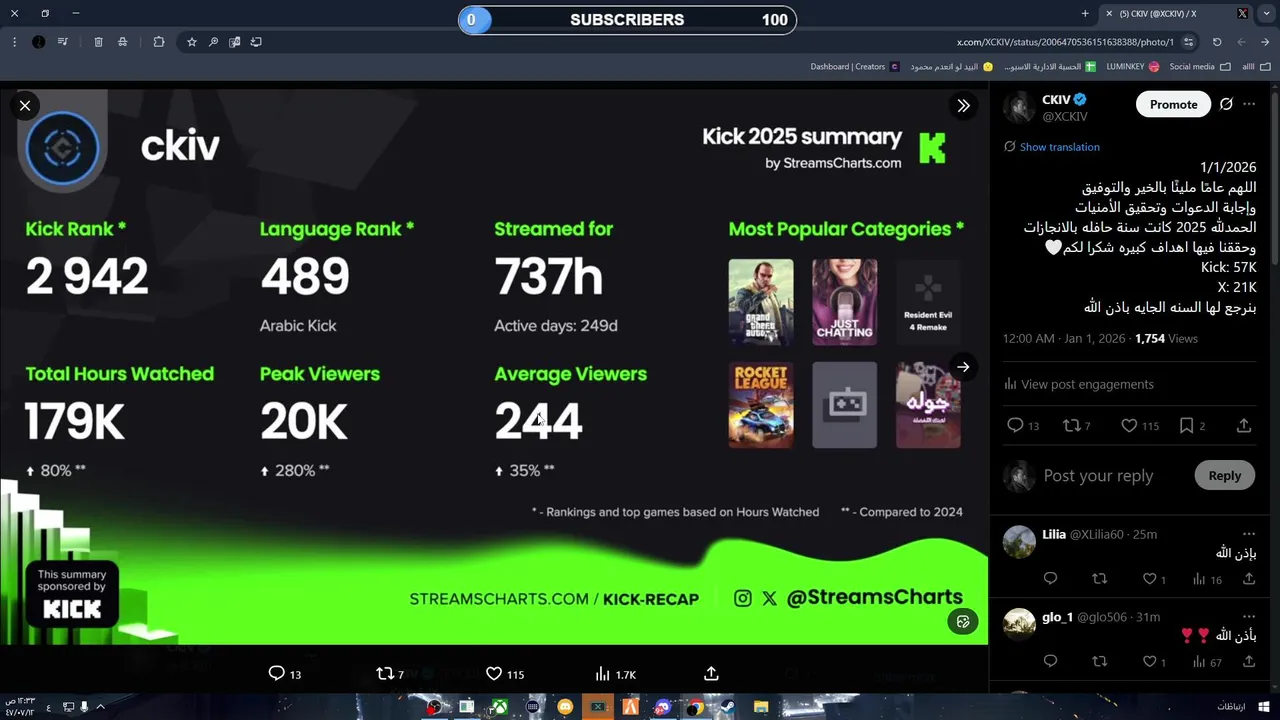Image resolution: width=1280 pixels, height=720 pixels.
Task: Repost Lilia's reply
Action: pyautogui.click(x=1099, y=579)
